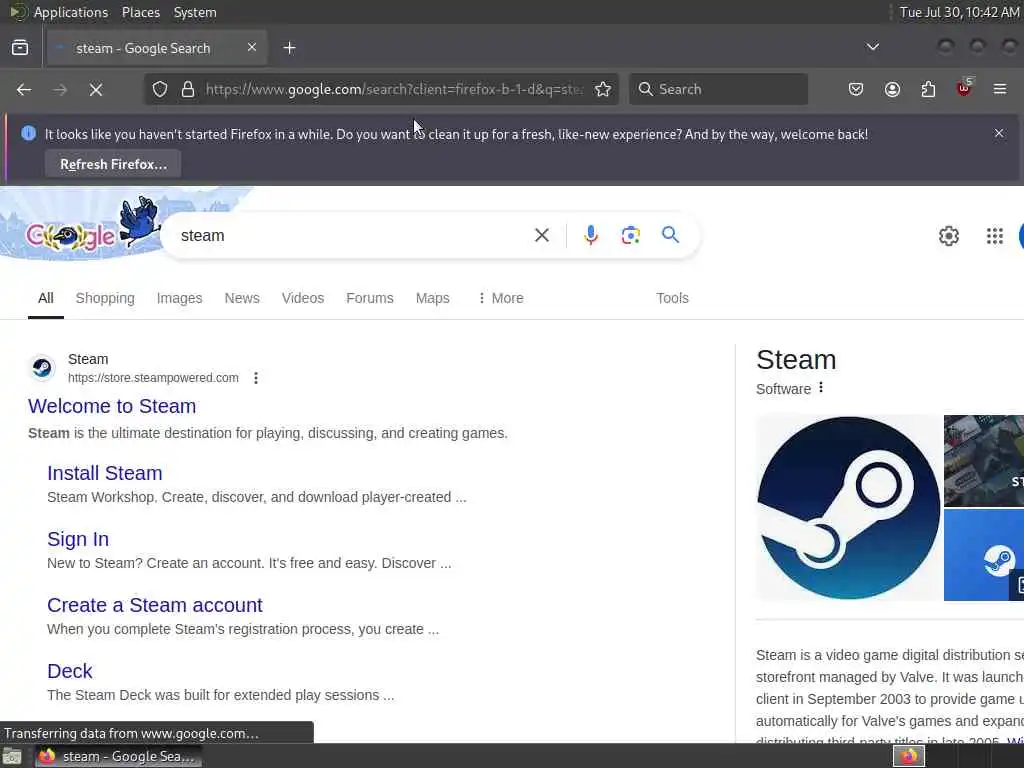Click the Steam knowledge panel title
The height and width of the screenshot is (768, 1024).
pyautogui.click(x=796, y=360)
